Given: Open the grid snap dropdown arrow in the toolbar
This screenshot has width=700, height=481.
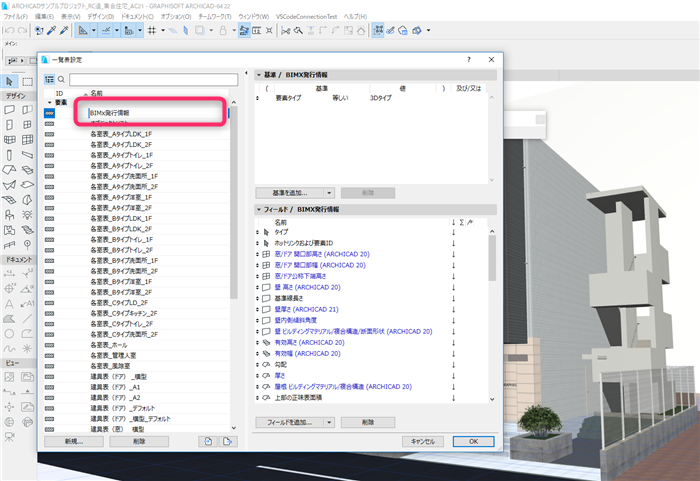Looking at the screenshot, I should click(x=163, y=30).
